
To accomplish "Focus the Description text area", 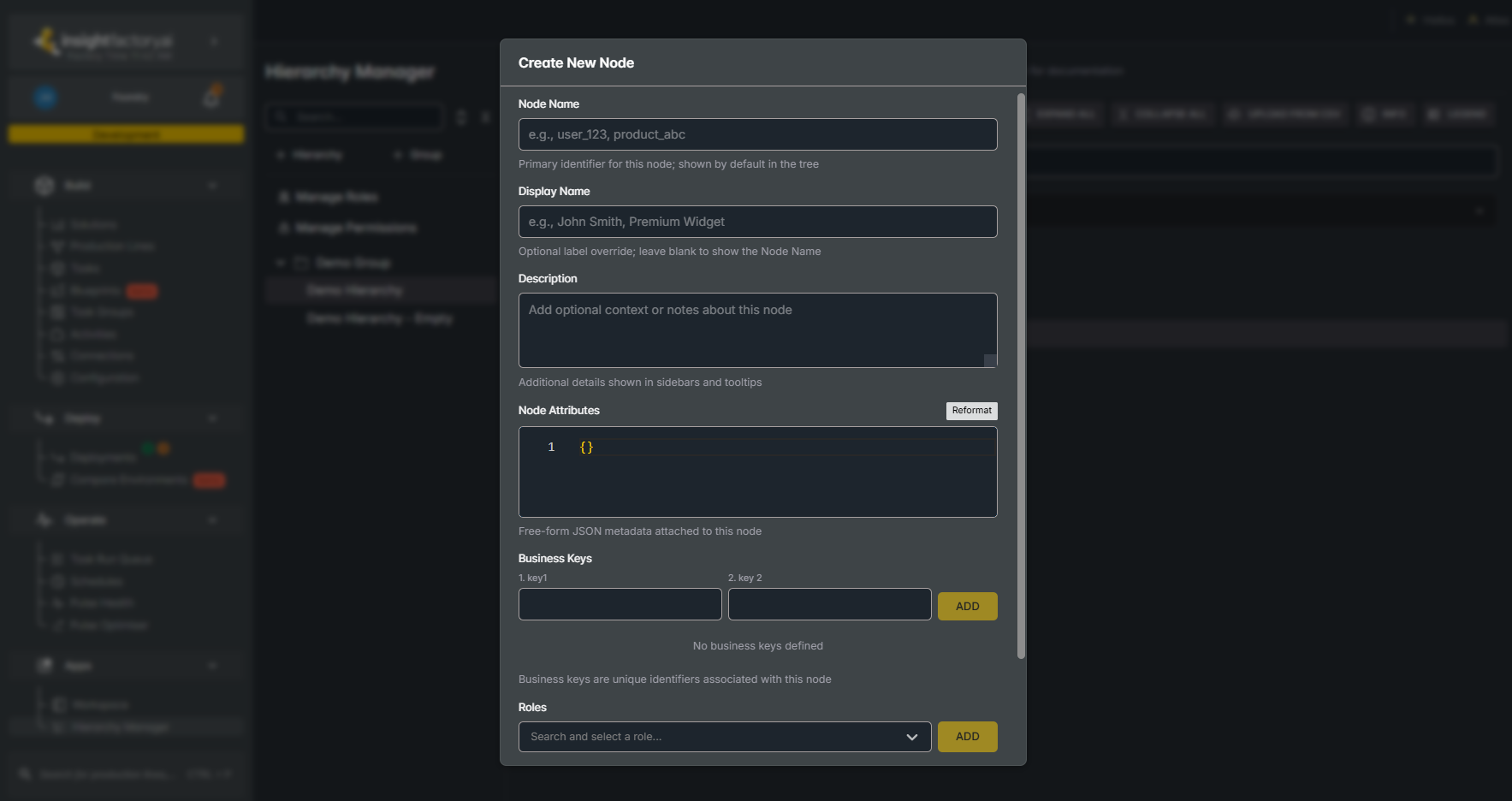I will (x=757, y=330).
